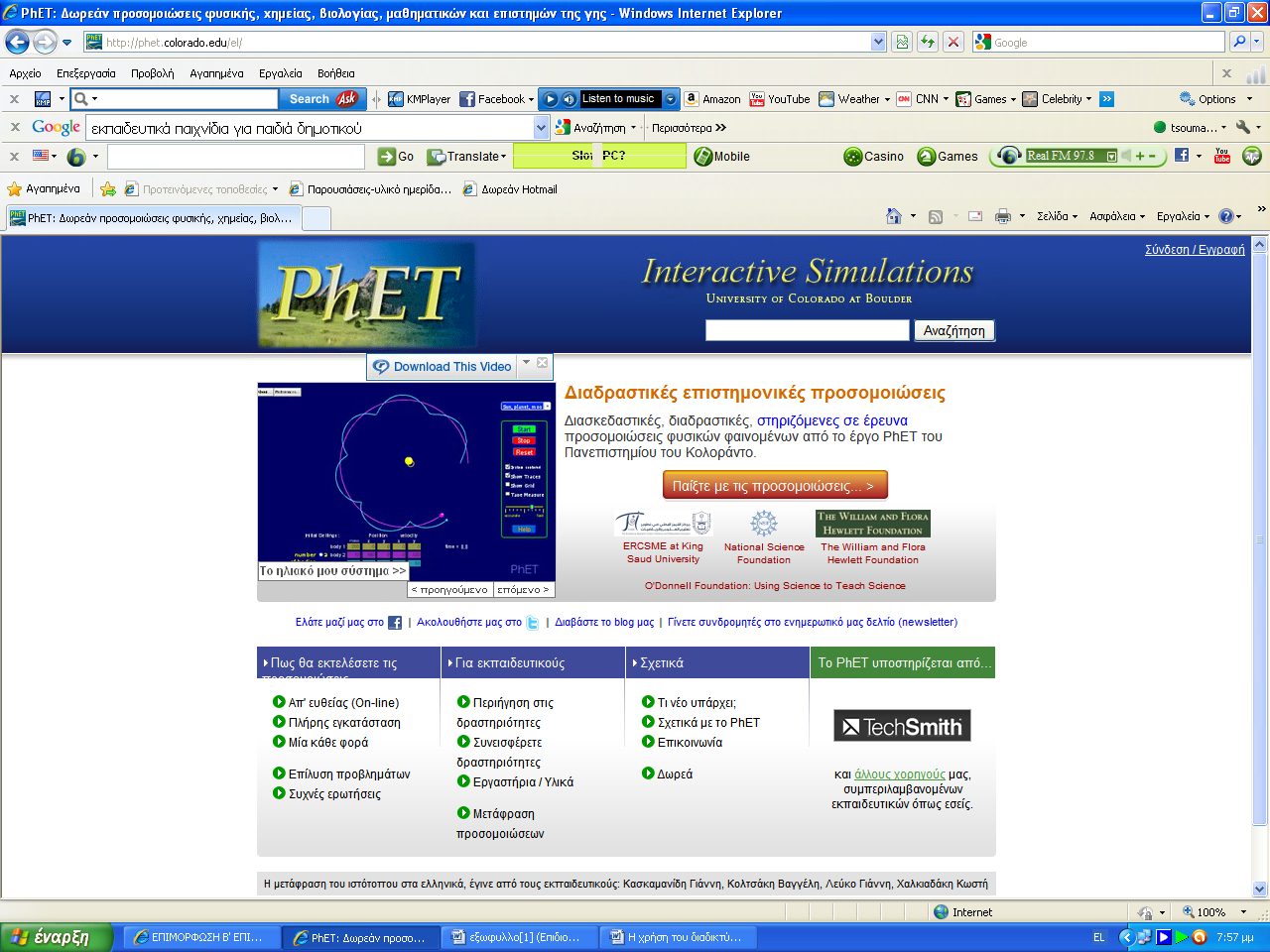Expand the Εργαλεία command bar dropdown
The width and height of the screenshot is (1270, 952).
(1183, 216)
